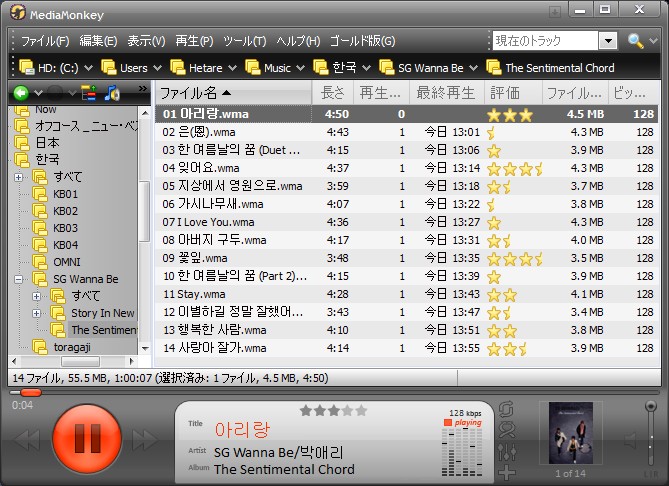Click the tree view layout icon
The width and height of the screenshot is (669, 486).
pyautogui.click(x=89, y=93)
